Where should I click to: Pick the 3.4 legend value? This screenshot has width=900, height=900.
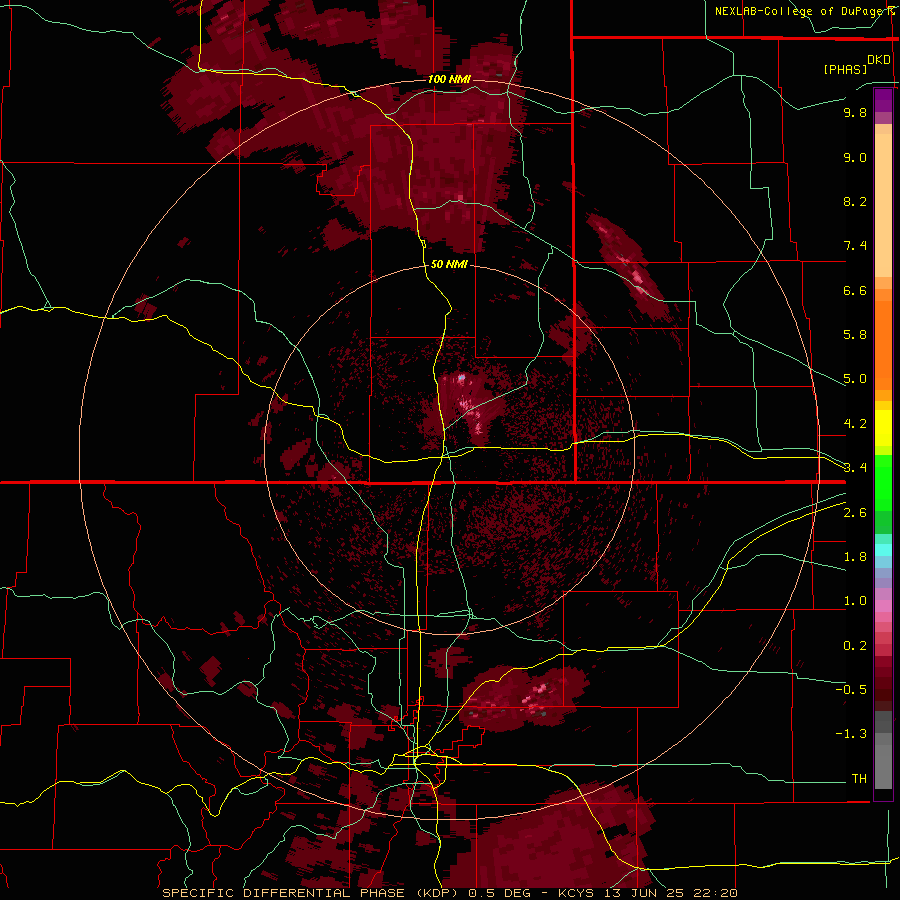[855, 467]
